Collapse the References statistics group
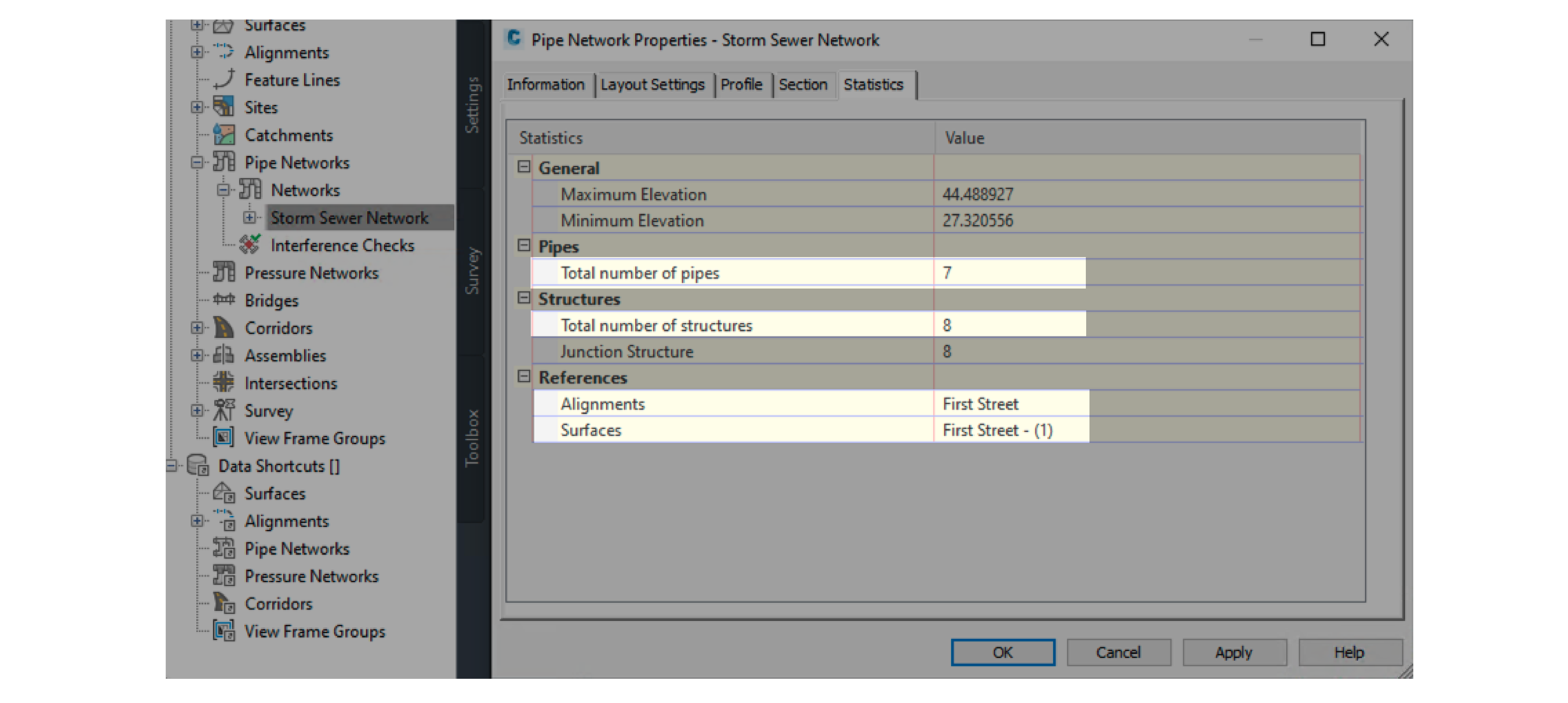Viewport: 1568px width, 703px height. [x=524, y=377]
